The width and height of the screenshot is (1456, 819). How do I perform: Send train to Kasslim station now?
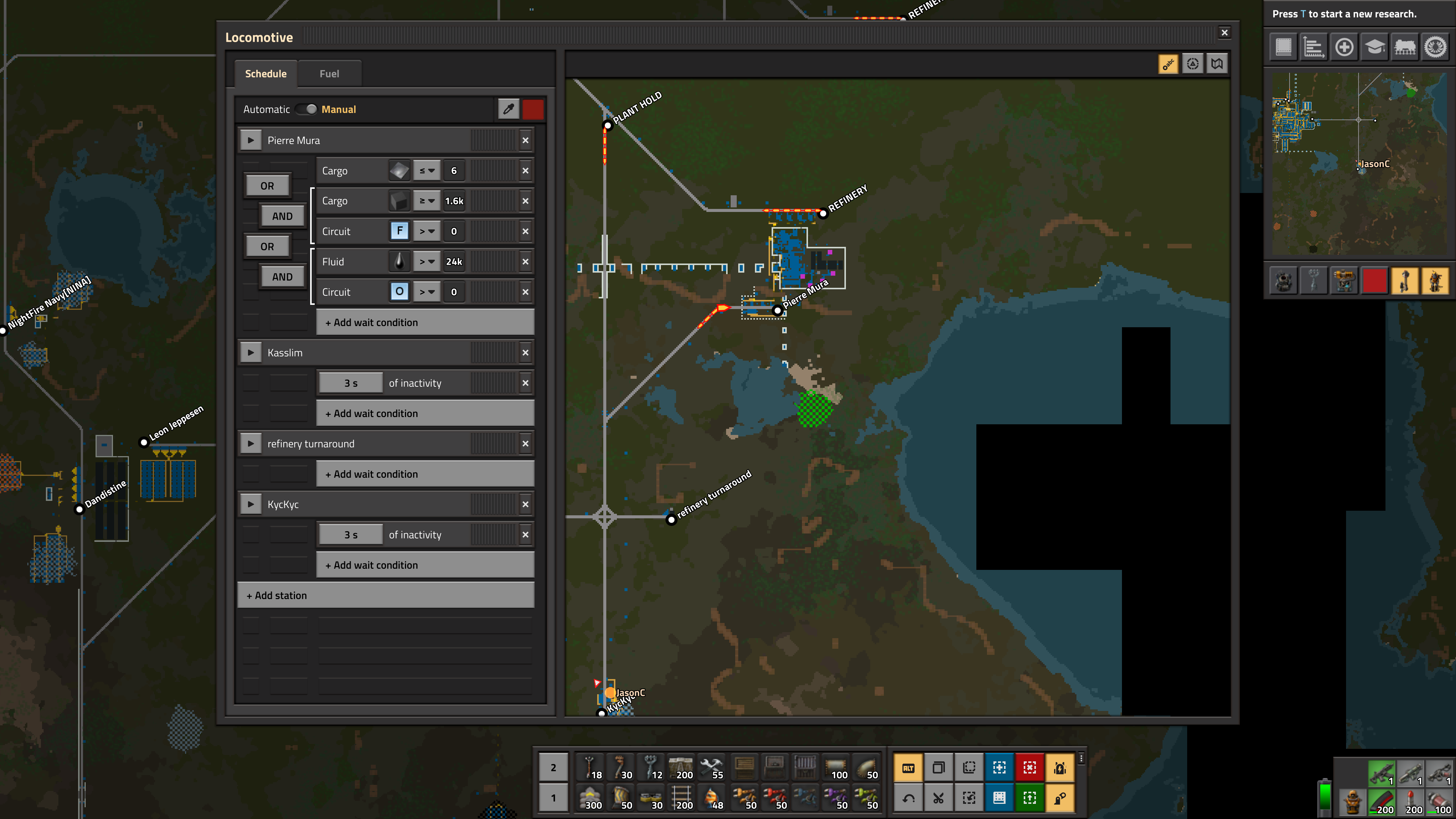(250, 353)
